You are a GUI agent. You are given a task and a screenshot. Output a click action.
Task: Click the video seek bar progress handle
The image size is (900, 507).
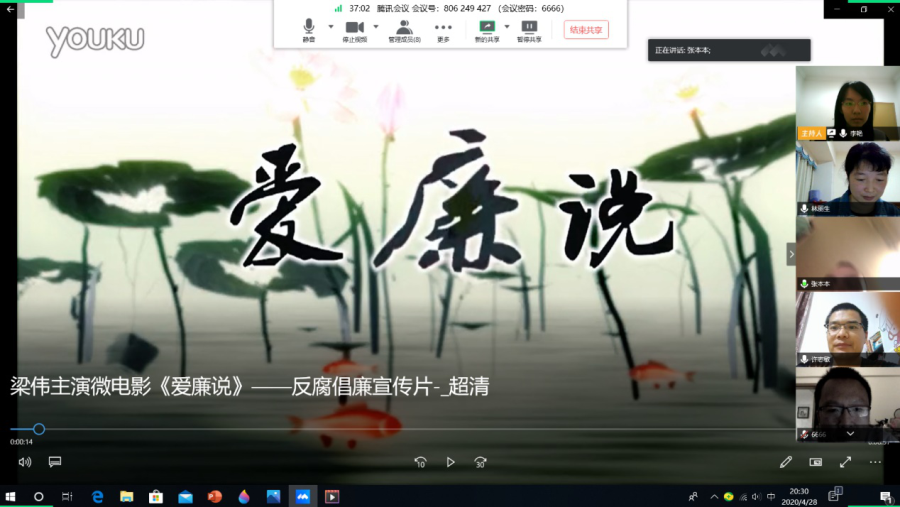click(39, 429)
